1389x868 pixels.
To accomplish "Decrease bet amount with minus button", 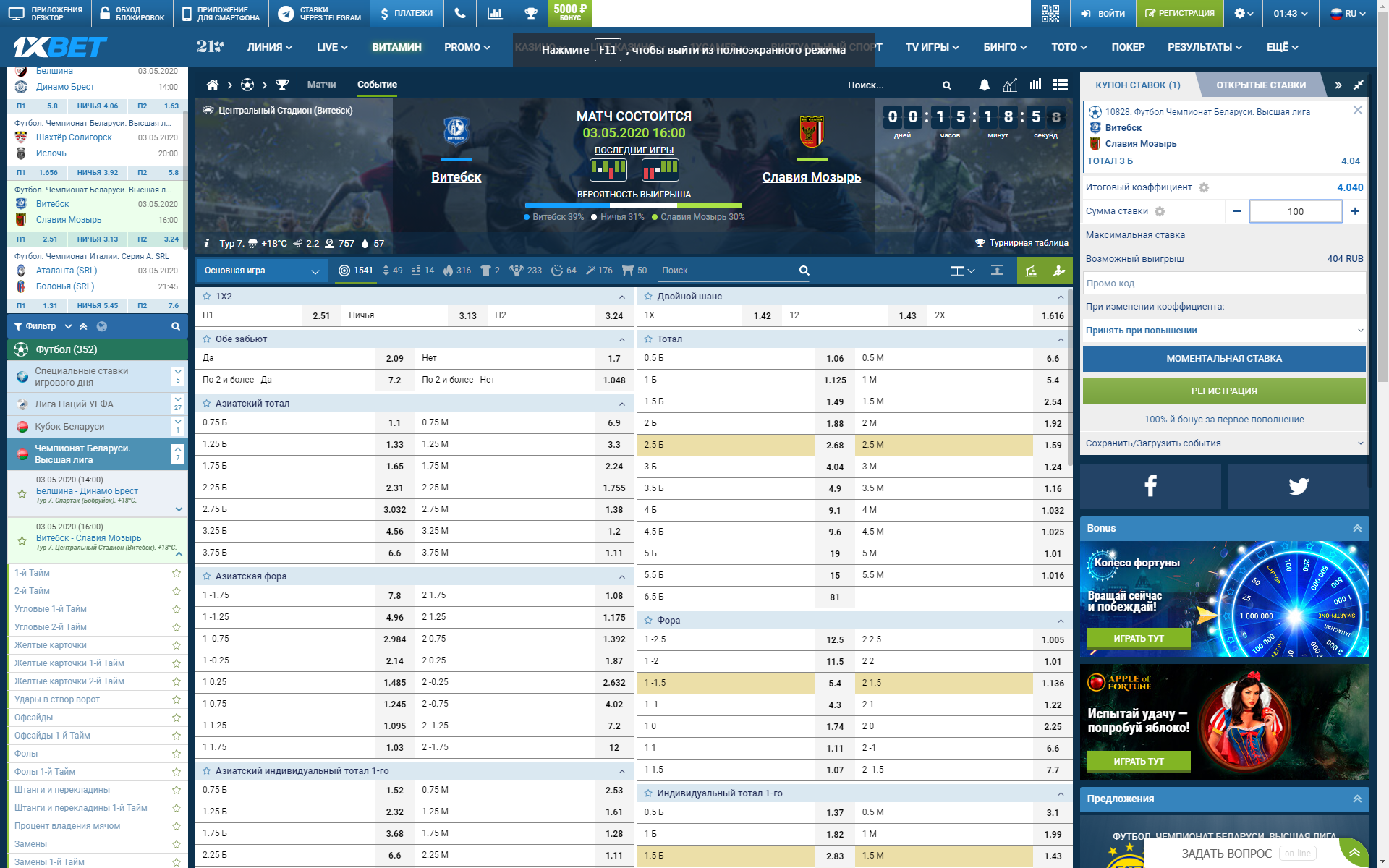I will pyautogui.click(x=1236, y=211).
